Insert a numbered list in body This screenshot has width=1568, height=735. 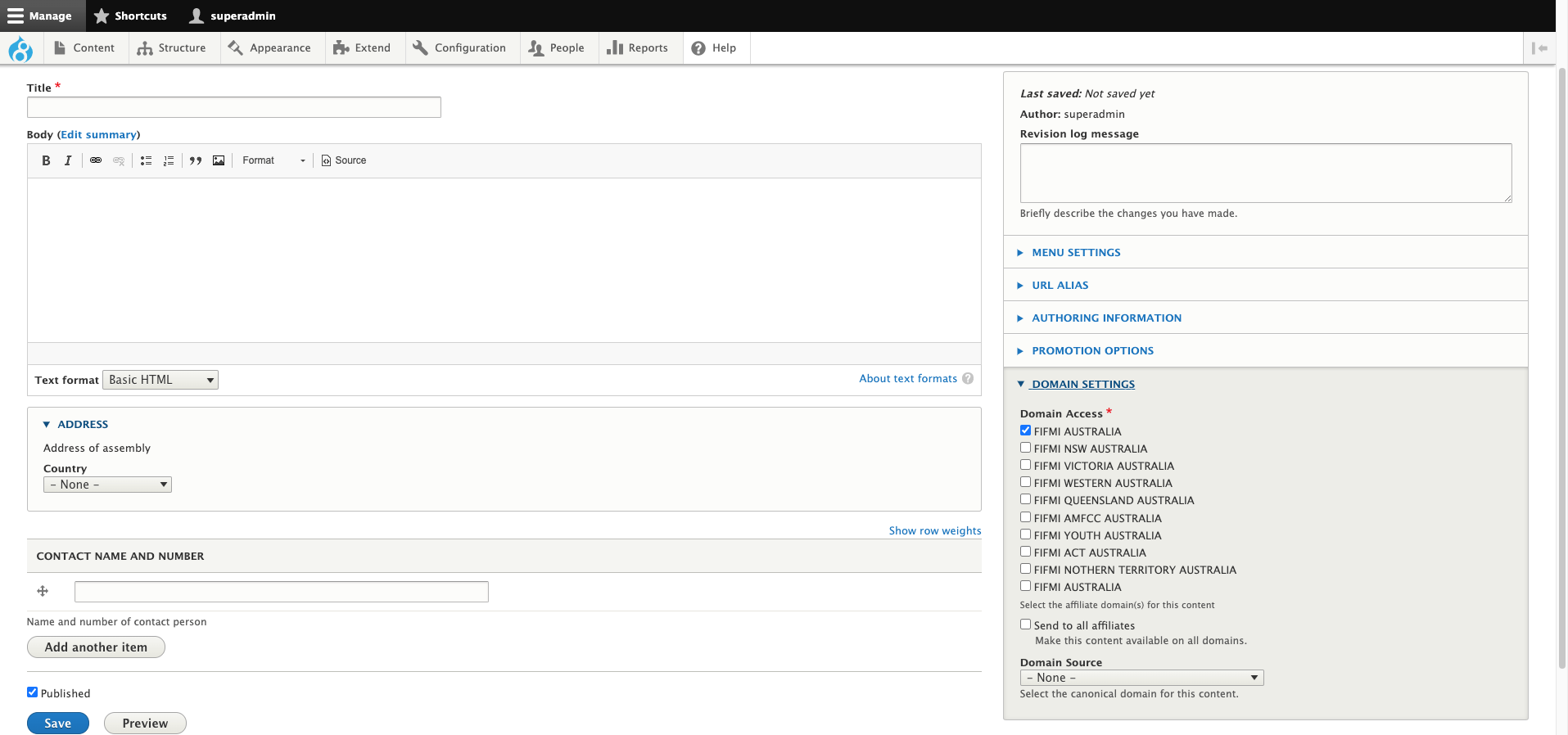169,160
